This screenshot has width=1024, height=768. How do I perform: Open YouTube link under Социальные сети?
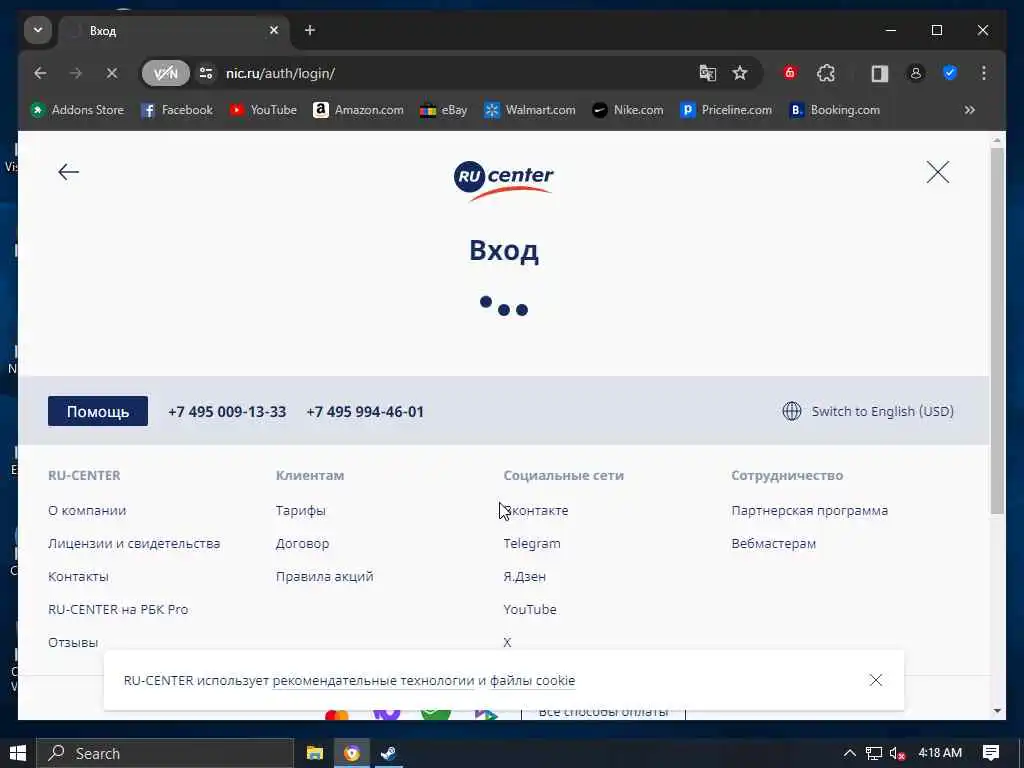(530, 609)
